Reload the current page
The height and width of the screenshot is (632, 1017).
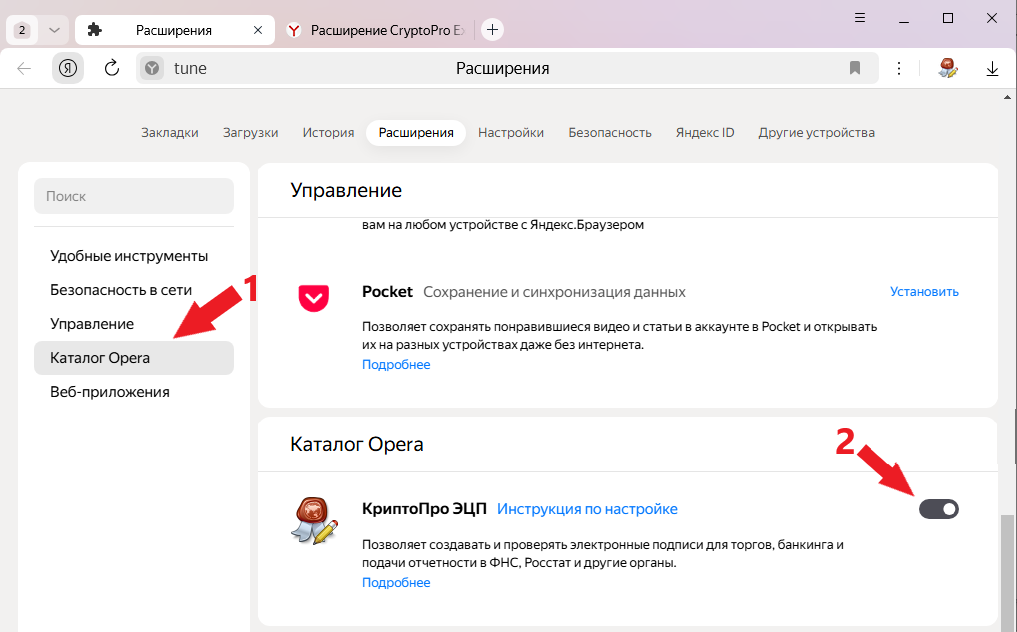(112, 68)
